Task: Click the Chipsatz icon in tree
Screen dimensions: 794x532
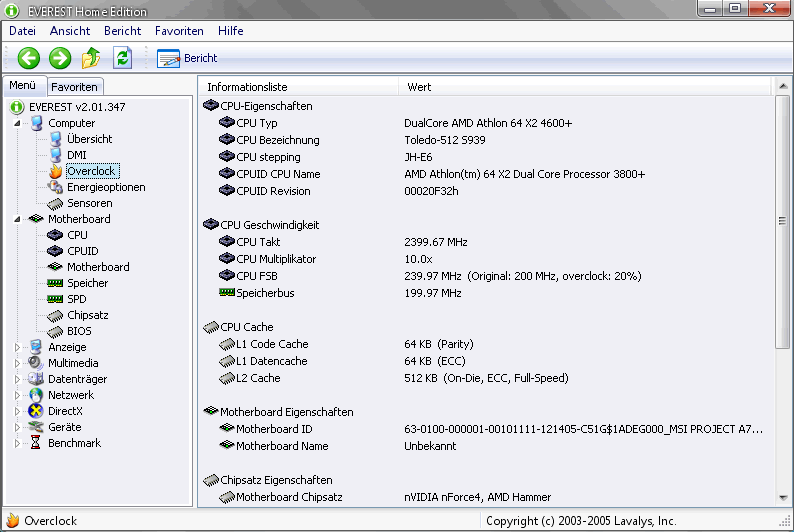Action: click(55, 316)
